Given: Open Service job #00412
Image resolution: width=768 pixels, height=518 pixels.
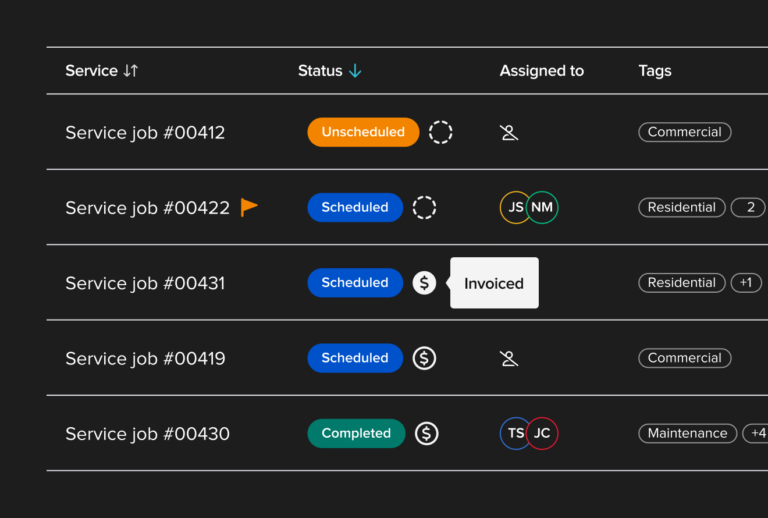Looking at the screenshot, I should (145, 133).
